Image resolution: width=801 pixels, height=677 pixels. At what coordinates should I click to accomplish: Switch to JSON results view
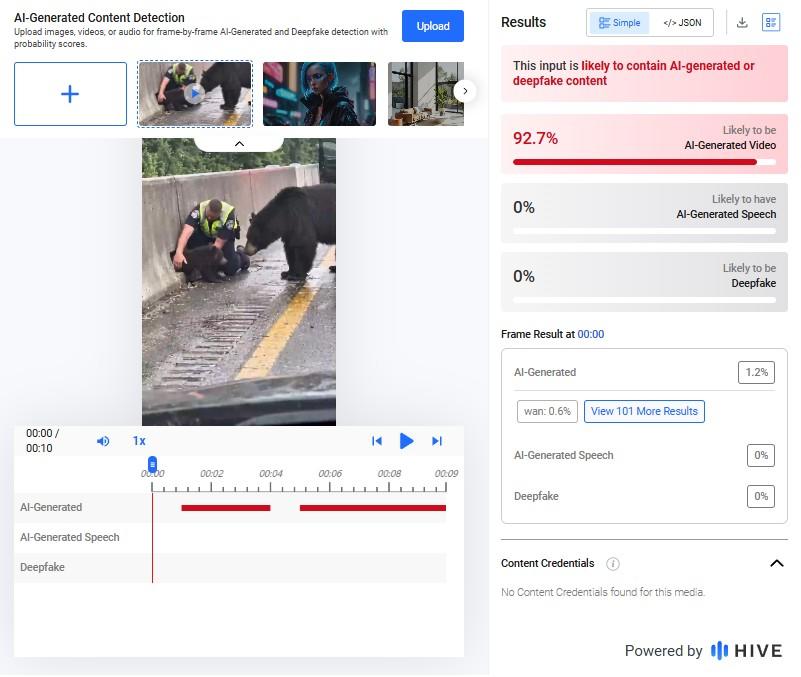(682, 23)
